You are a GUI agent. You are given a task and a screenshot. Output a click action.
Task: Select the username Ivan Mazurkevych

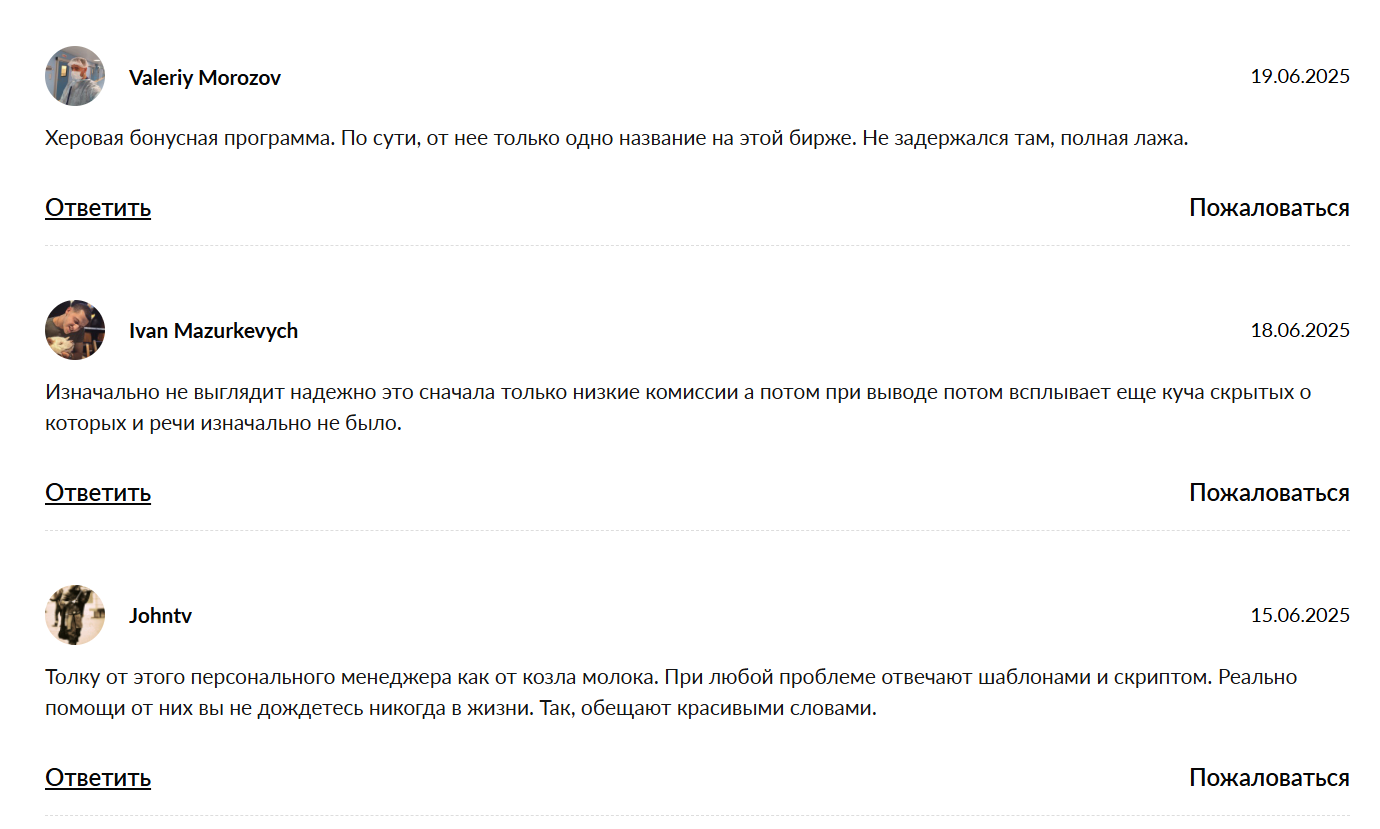pyautogui.click(x=213, y=330)
